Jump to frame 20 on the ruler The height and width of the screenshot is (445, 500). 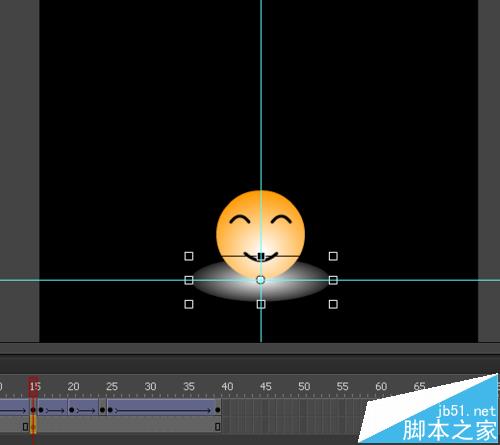73,386
